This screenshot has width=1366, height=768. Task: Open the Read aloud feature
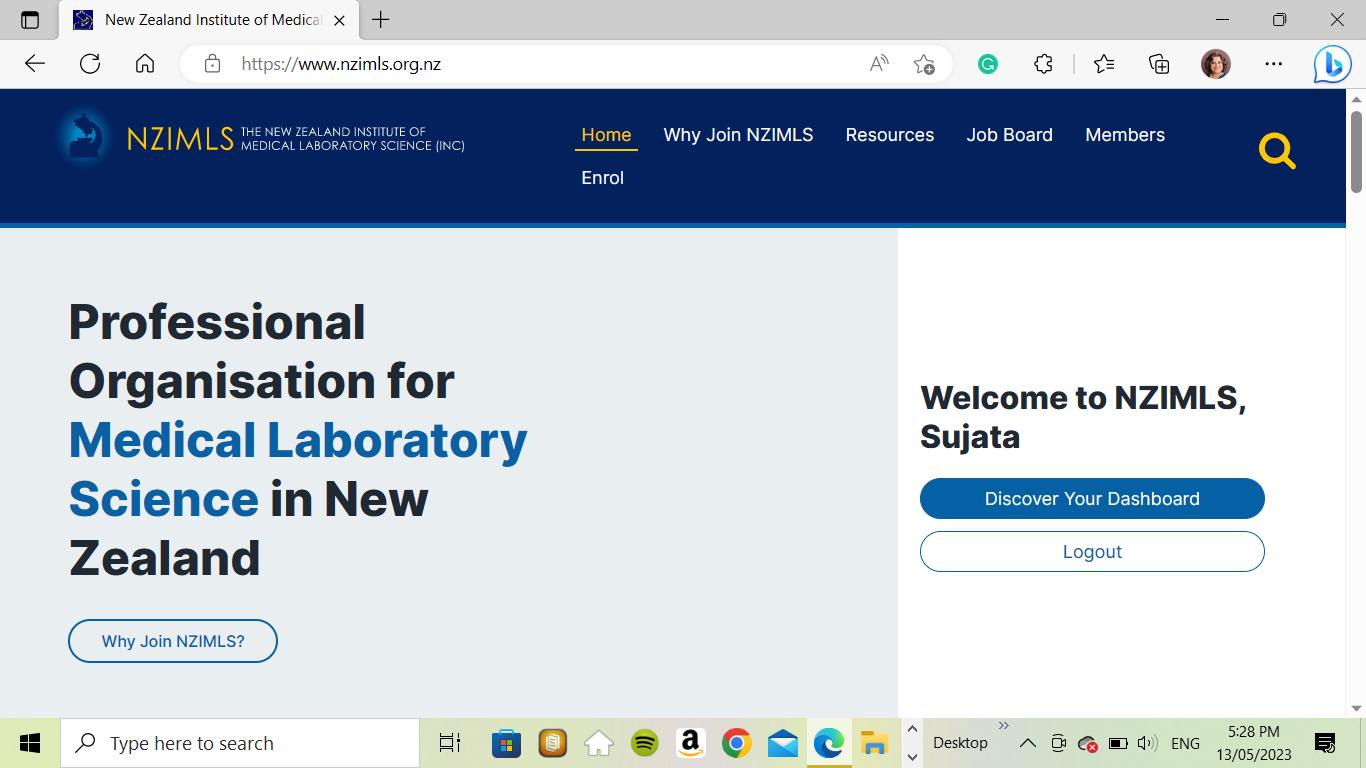pyautogui.click(x=879, y=64)
